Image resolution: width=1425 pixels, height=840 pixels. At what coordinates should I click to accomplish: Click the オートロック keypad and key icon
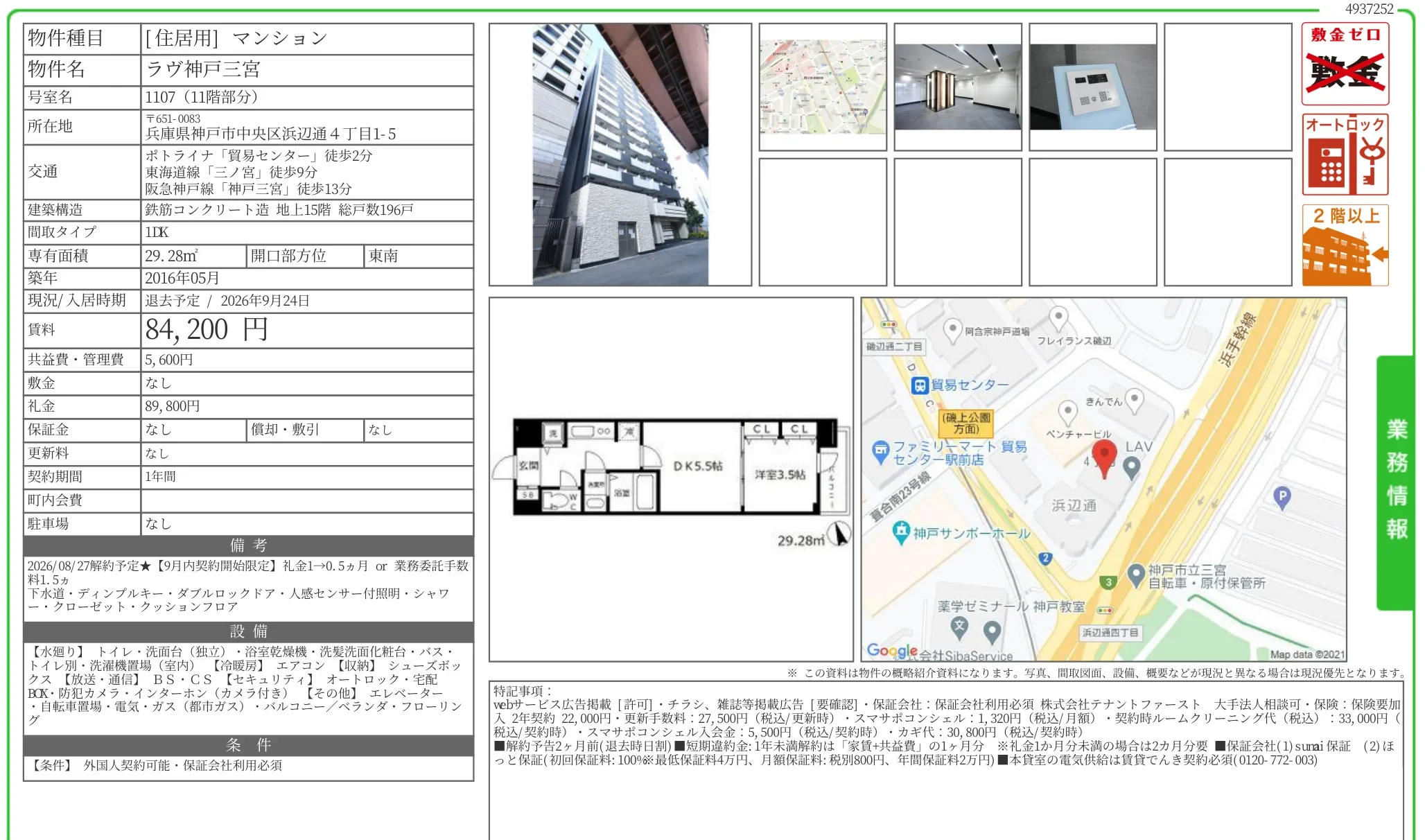[x=1345, y=155]
